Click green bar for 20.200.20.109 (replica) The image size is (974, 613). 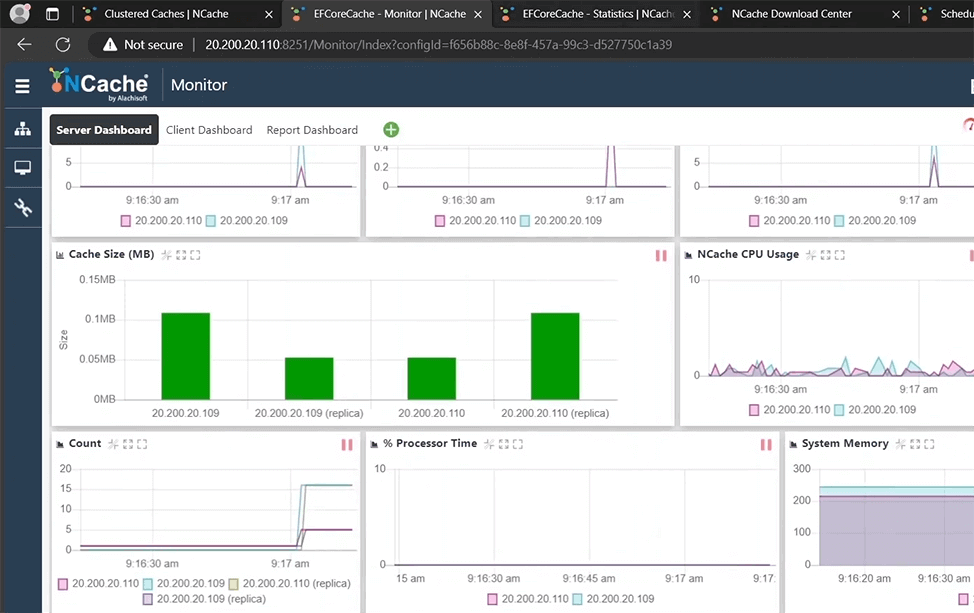coord(309,378)
